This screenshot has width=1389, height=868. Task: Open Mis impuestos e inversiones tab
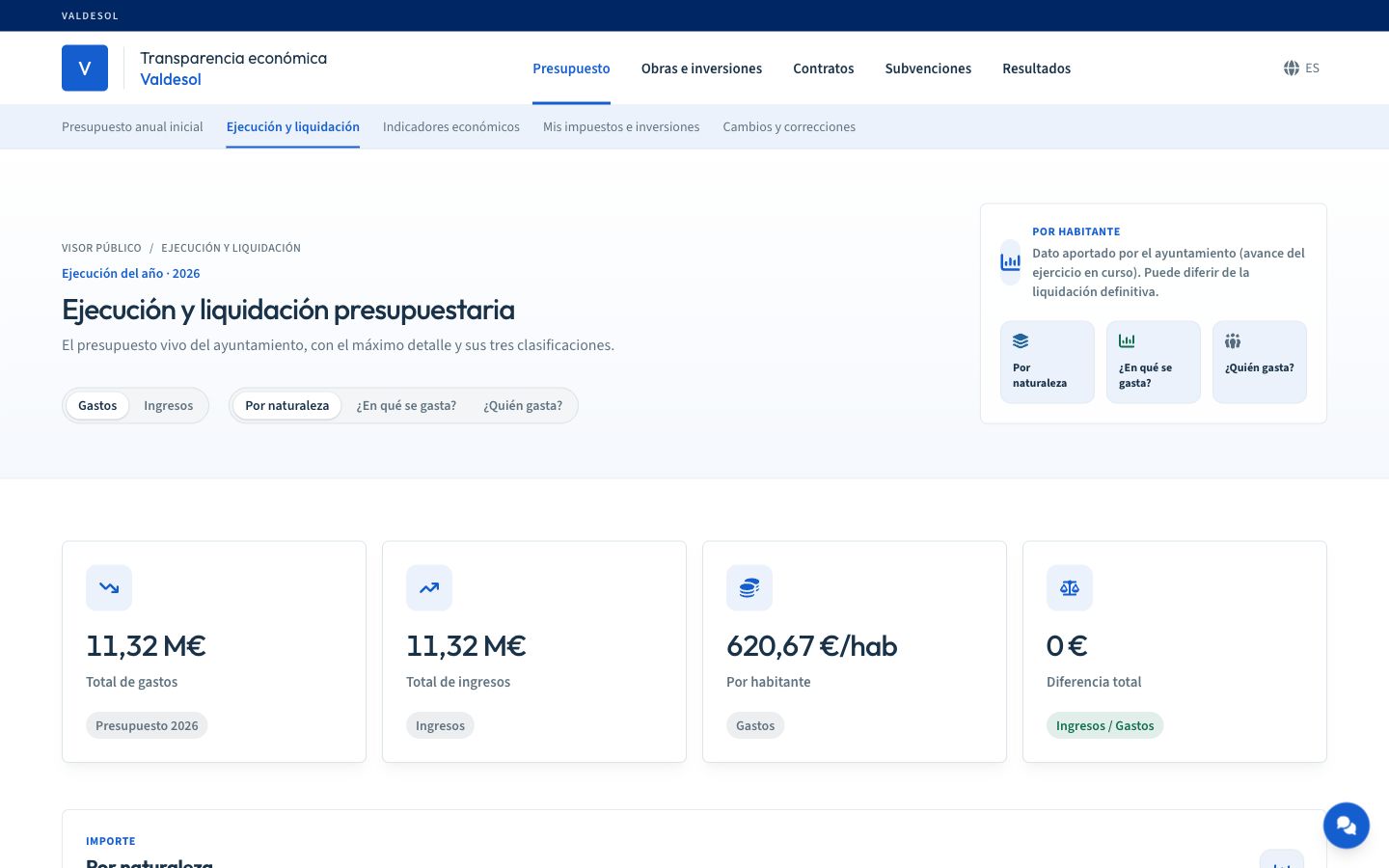point(621,127)
